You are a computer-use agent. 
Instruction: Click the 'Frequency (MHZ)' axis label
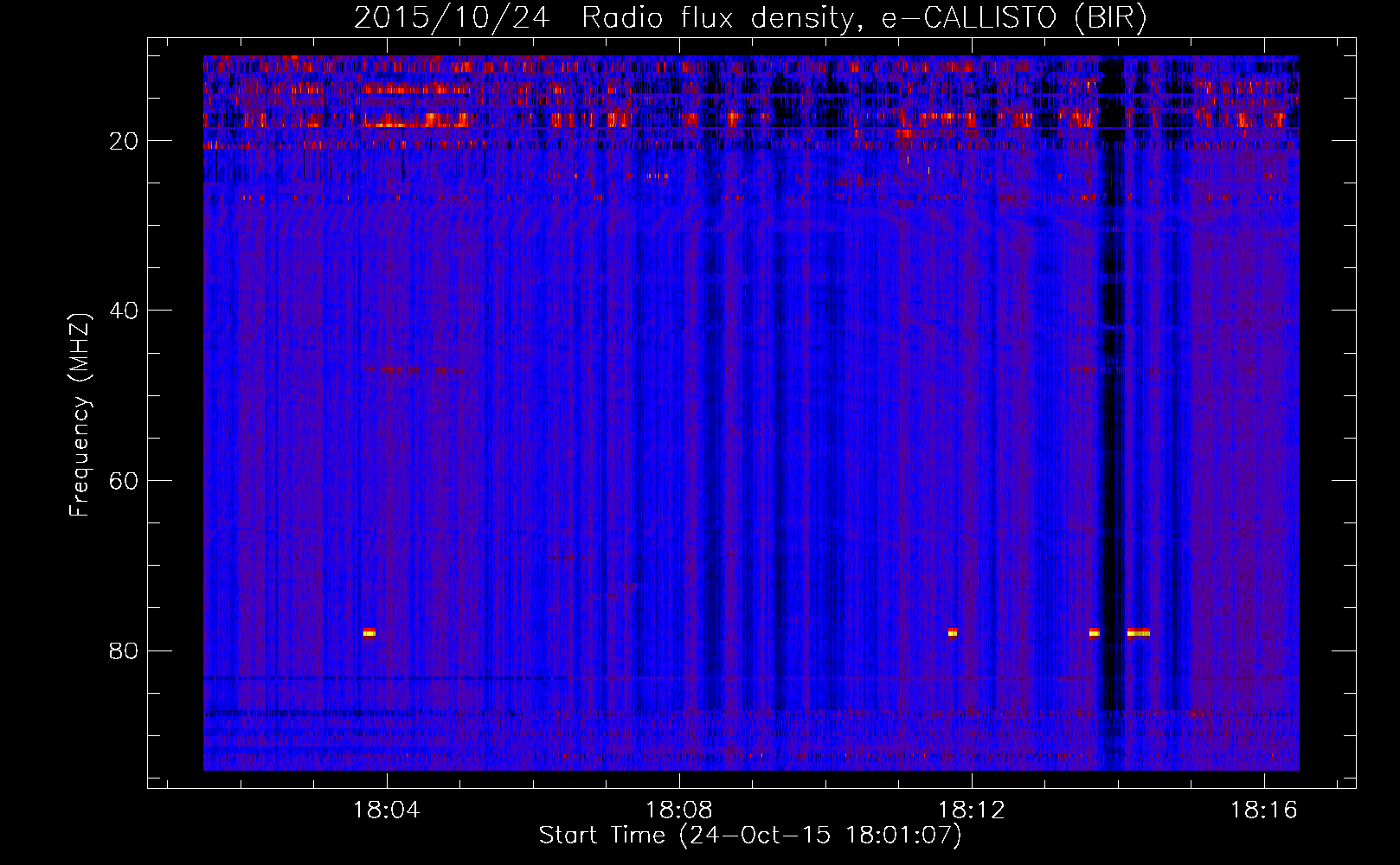coord(80,414)
